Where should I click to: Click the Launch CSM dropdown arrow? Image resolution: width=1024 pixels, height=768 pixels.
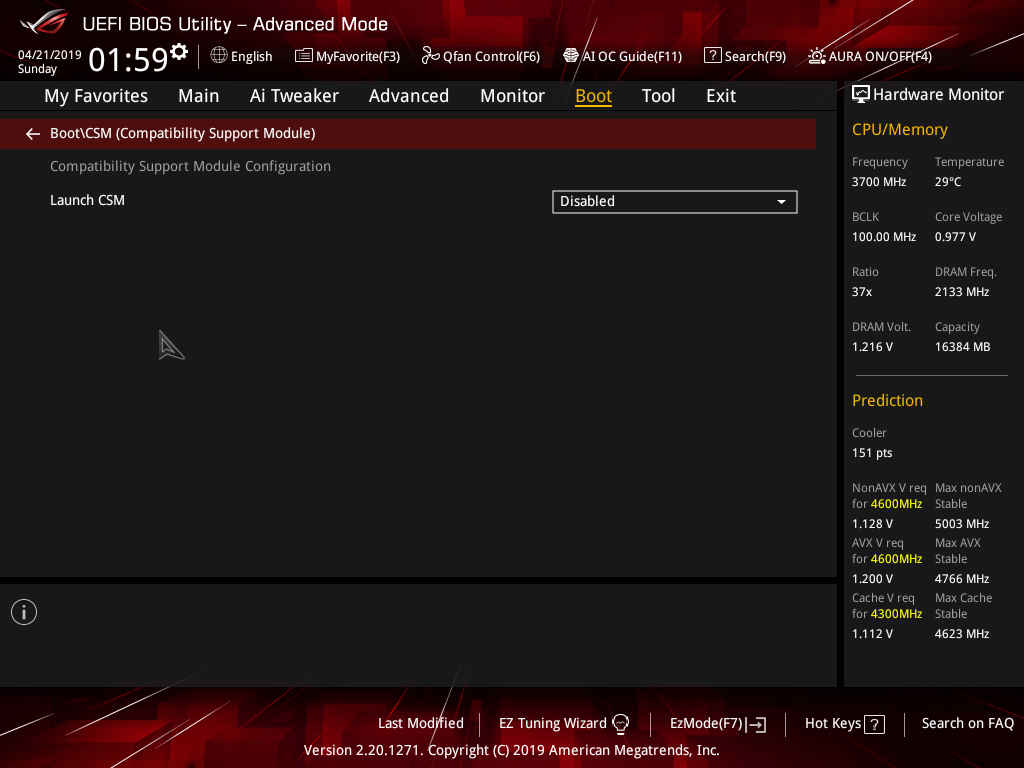(x=781, y=202)
